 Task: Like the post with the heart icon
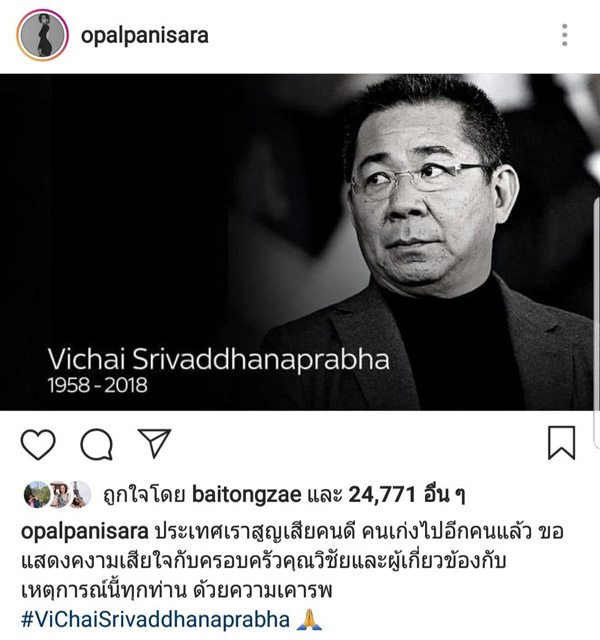38,444
